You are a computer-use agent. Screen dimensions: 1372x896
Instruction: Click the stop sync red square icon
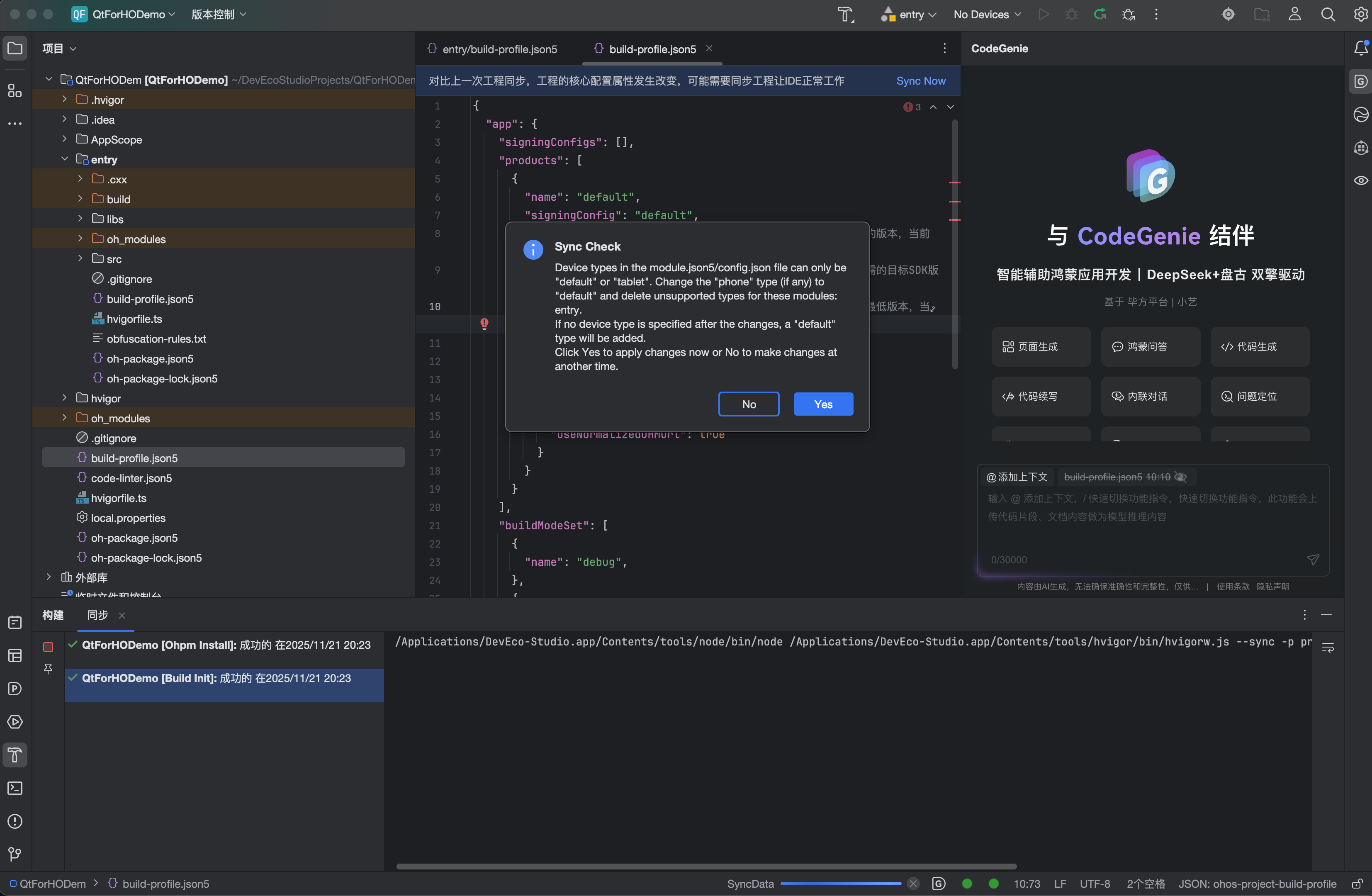click(x=49, y=647)
